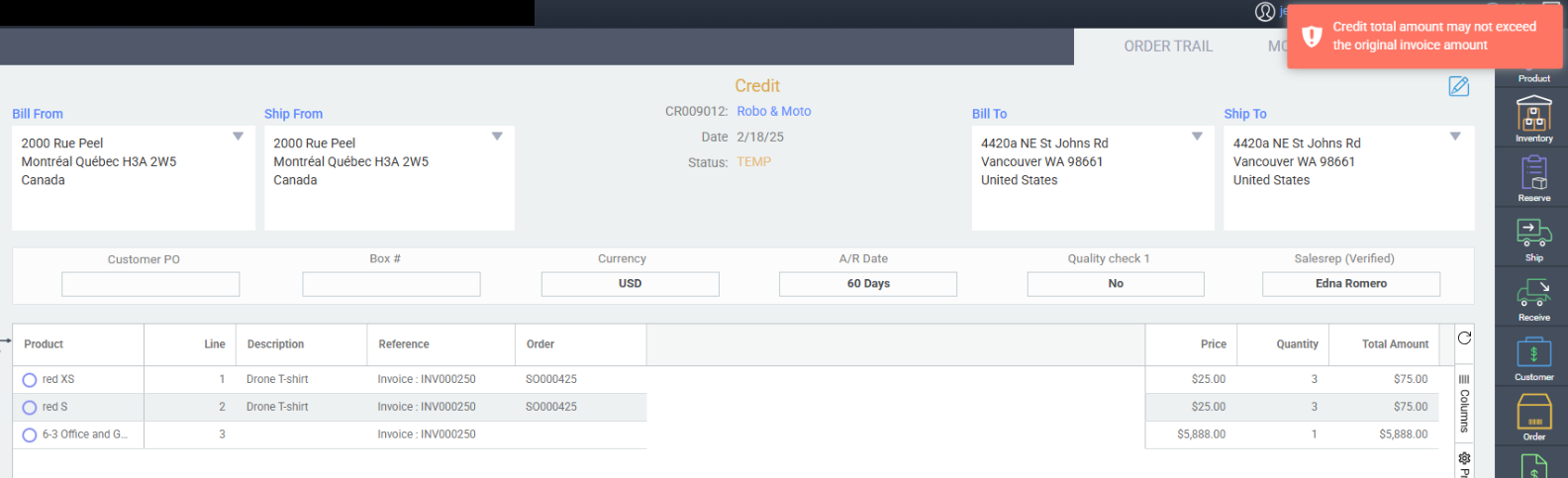The image size is (1568, 478).
Task: Open the Columns side panel
Action: point(1464,404)
